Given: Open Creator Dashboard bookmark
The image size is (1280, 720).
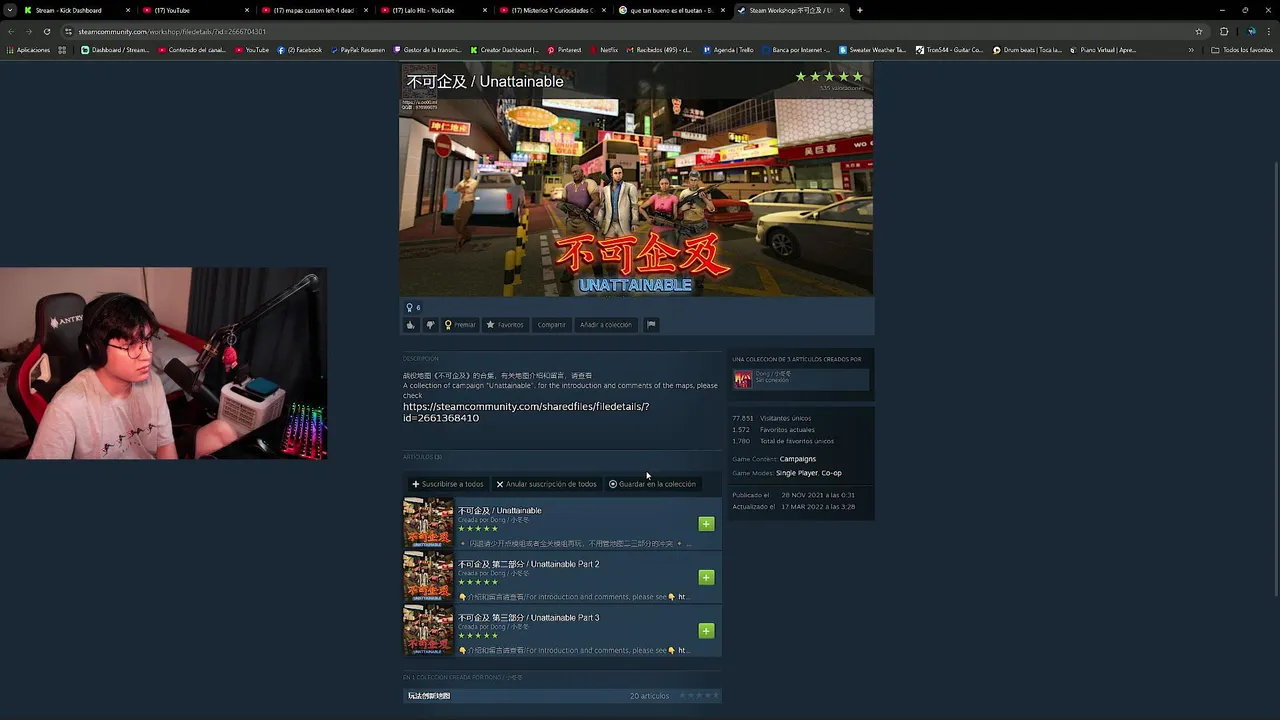Looking at the screenshot, I should (x=505, y=50).
